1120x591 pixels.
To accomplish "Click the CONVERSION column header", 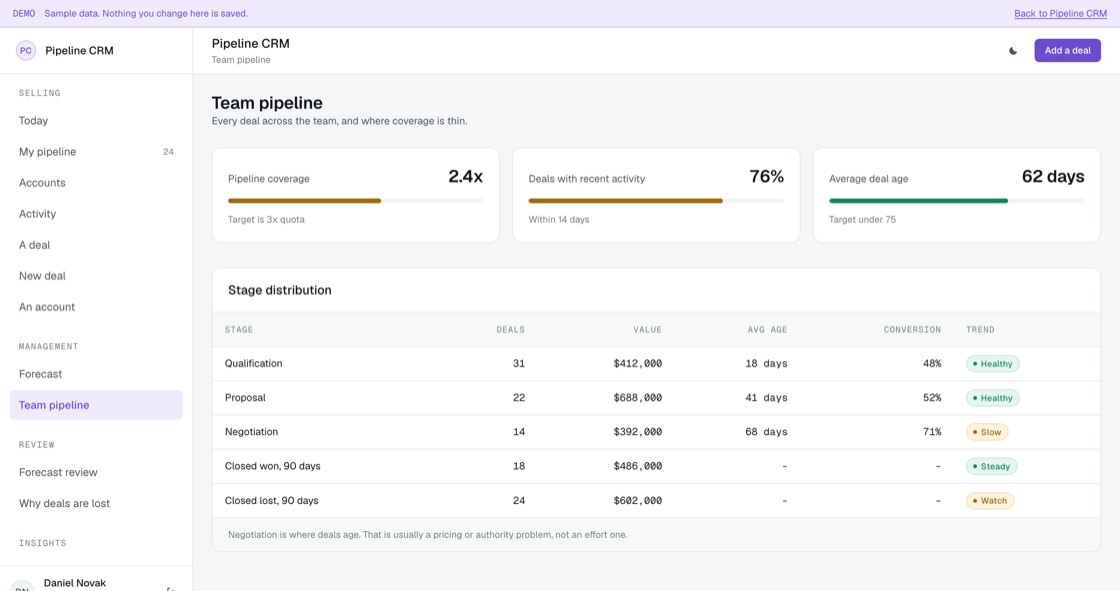I will tap(912, 329).
